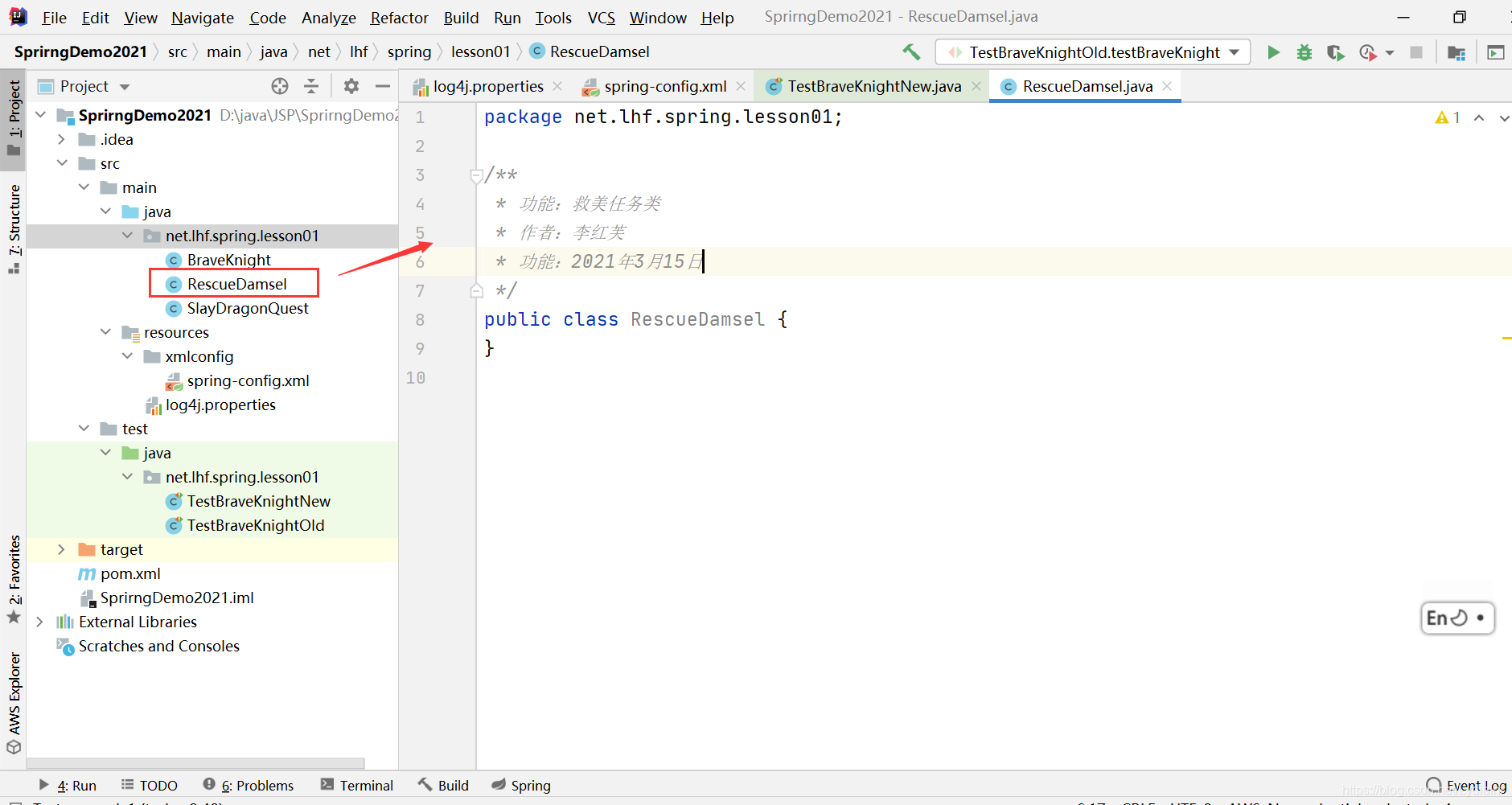The height and width of the screenshot is (805, 1512).
Task: Collapse the test folder
Action: 84,429
